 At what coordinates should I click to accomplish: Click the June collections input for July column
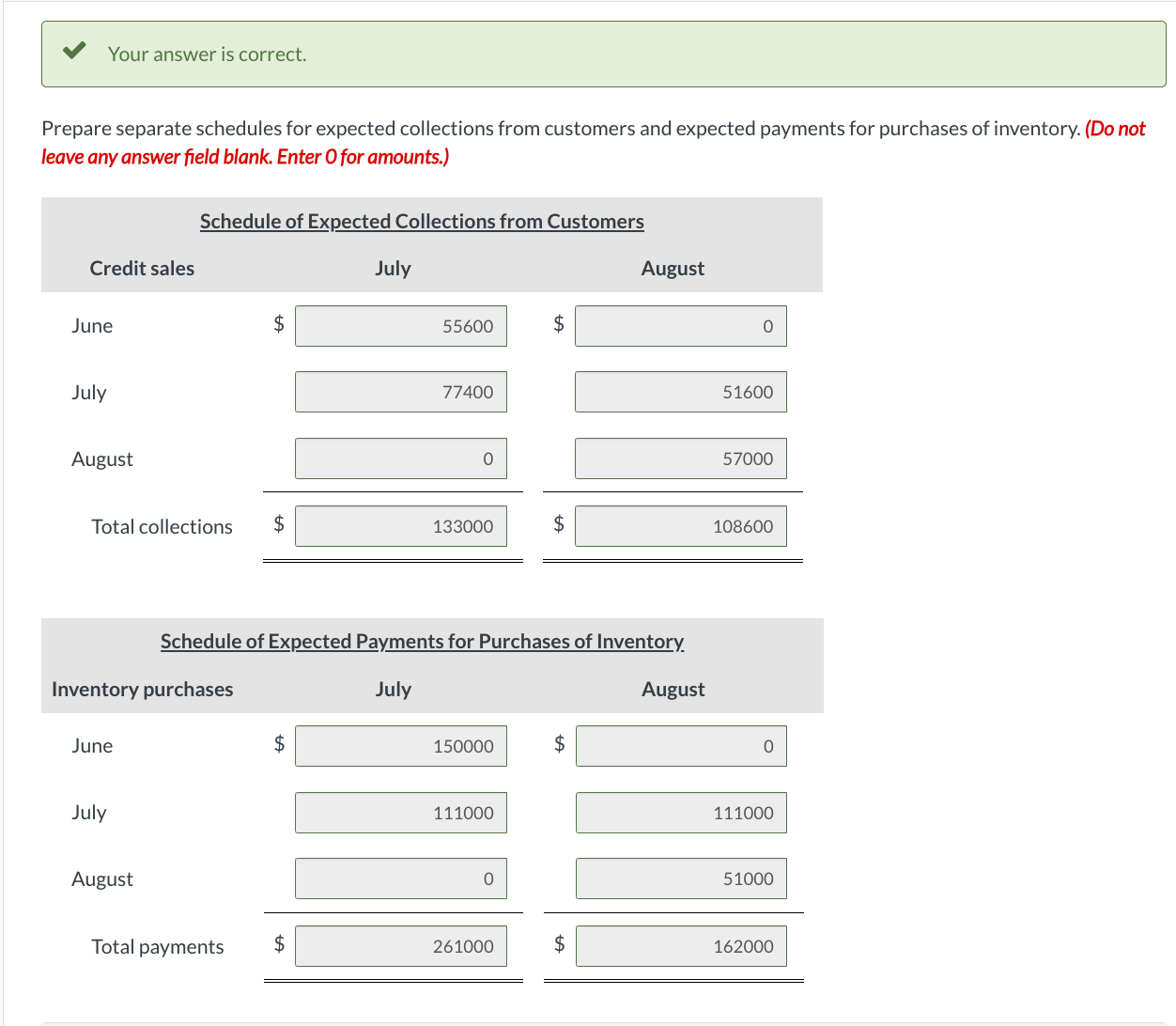[x=401, y=325]
